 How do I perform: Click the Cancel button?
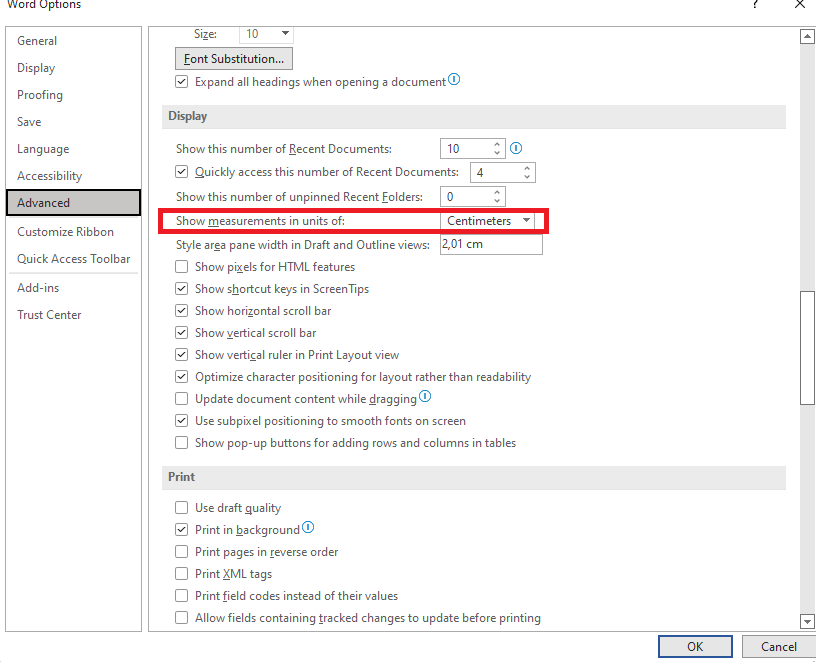click(779, 646)
